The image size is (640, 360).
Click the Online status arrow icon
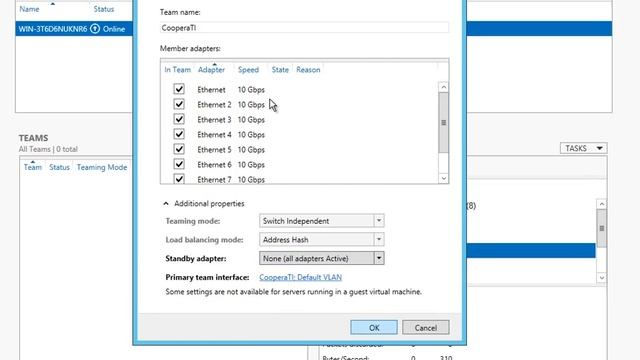coord(95,29)
